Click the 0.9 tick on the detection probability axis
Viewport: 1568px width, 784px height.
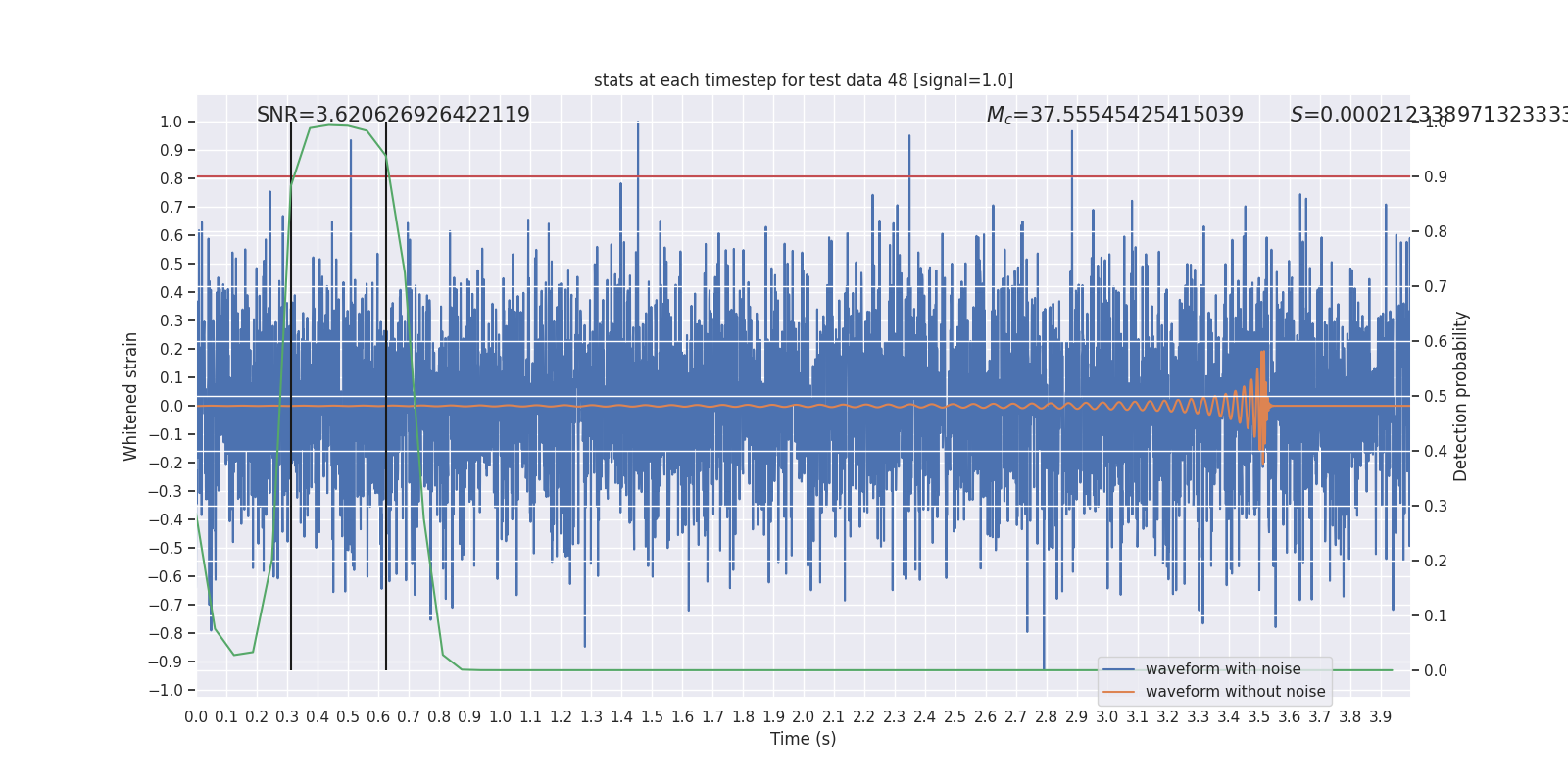(x=1436, y=177)
